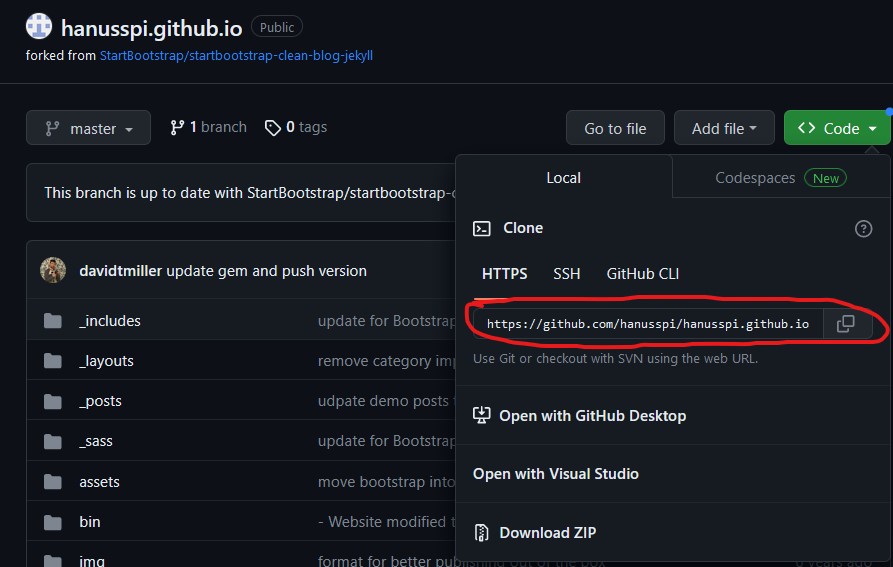Open the _layouts folder
The height and width of the screenshot is (567, 893).
coord(106,361)
